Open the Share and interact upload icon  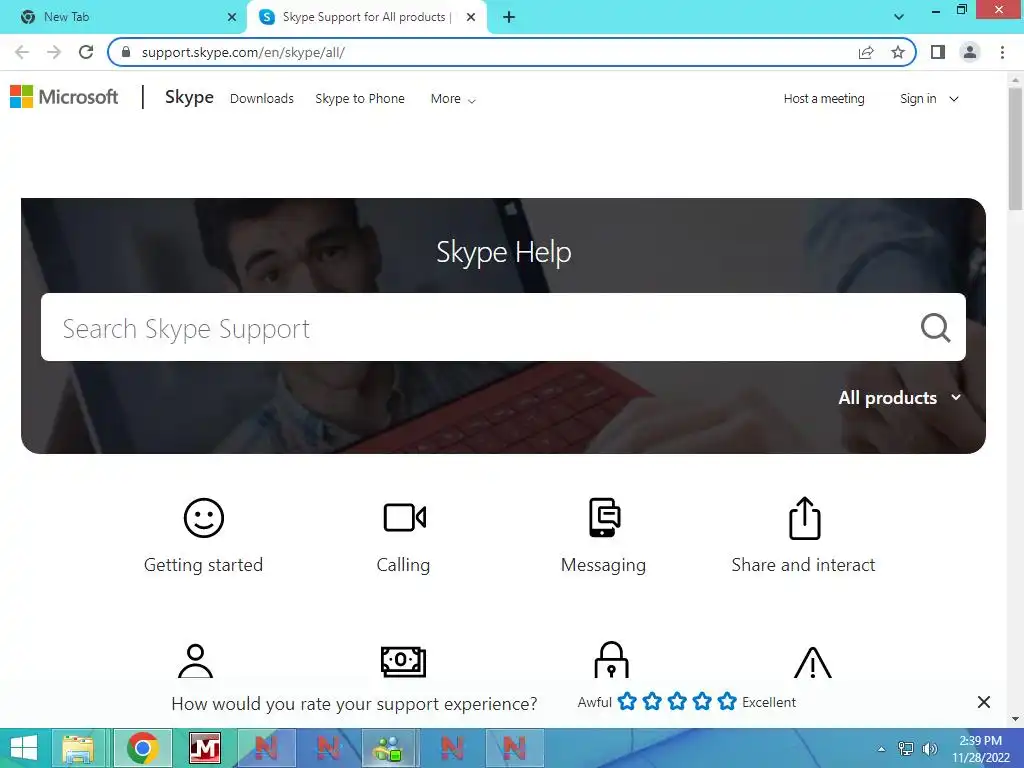[805, 519]
